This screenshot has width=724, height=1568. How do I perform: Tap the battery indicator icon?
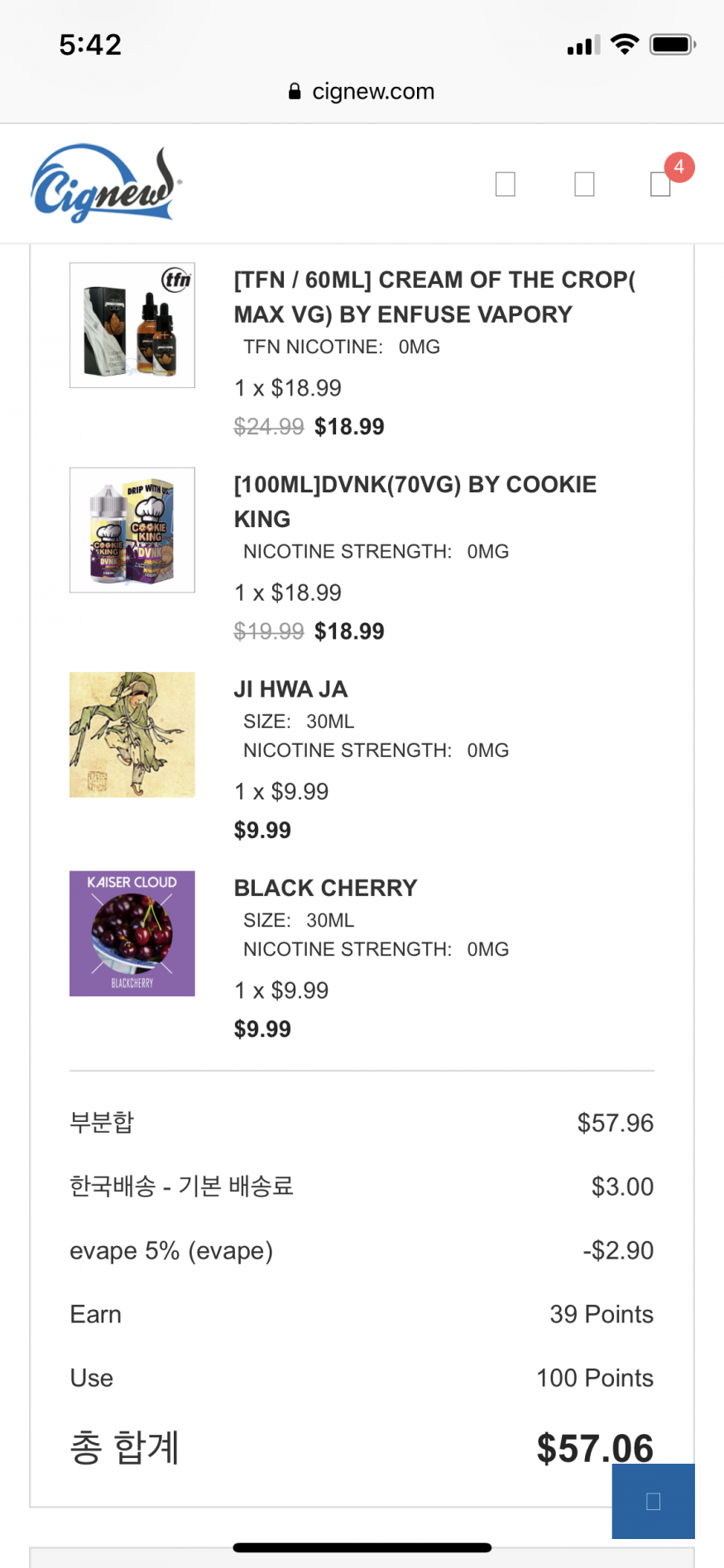(x=672, y=44)
